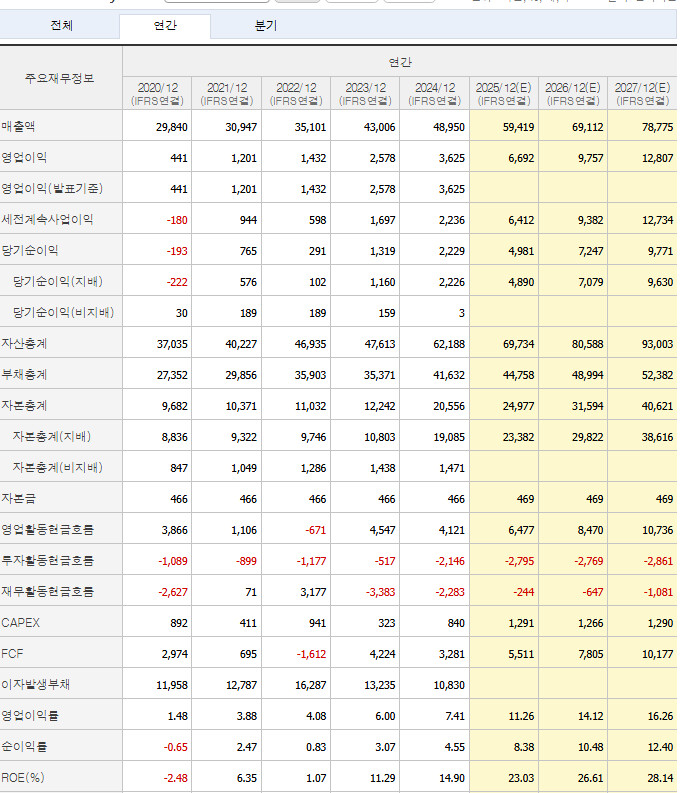Click the 2024 자본총계 value 20,556
680x793 pixels.
click(449, 406)
